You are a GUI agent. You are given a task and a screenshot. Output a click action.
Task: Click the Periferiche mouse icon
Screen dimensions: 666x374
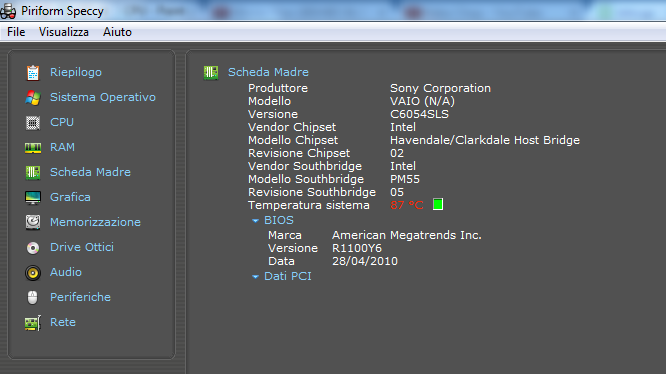33,298
